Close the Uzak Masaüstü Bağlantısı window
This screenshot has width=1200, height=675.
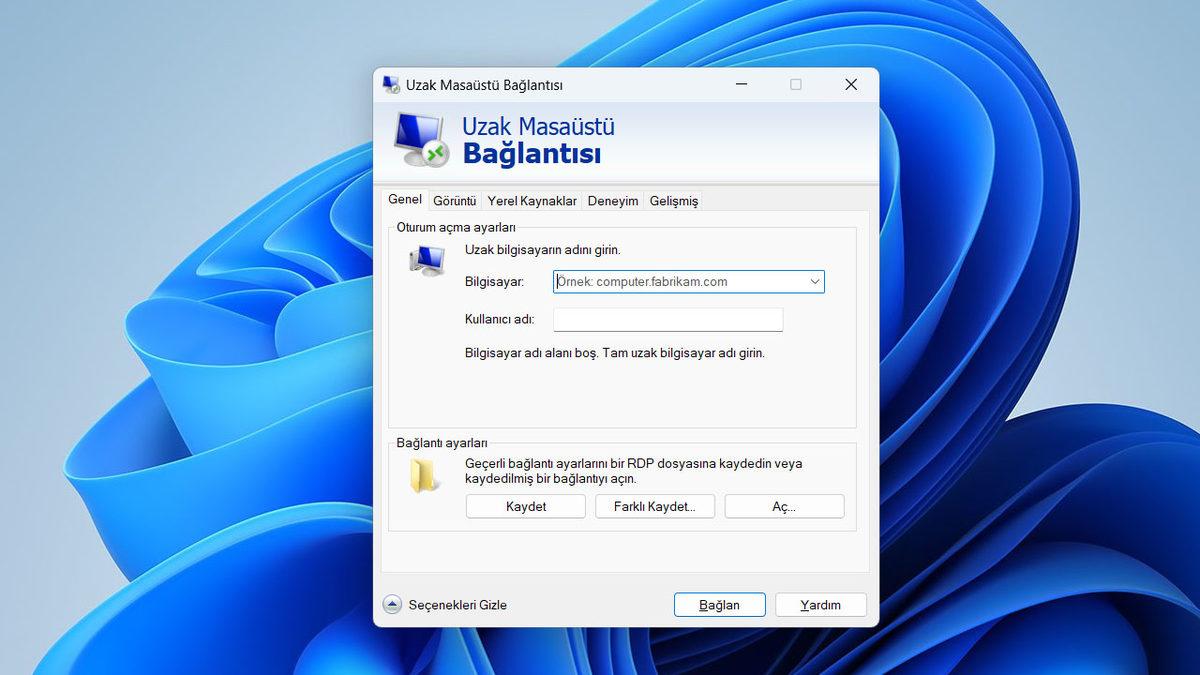(851, 85)
